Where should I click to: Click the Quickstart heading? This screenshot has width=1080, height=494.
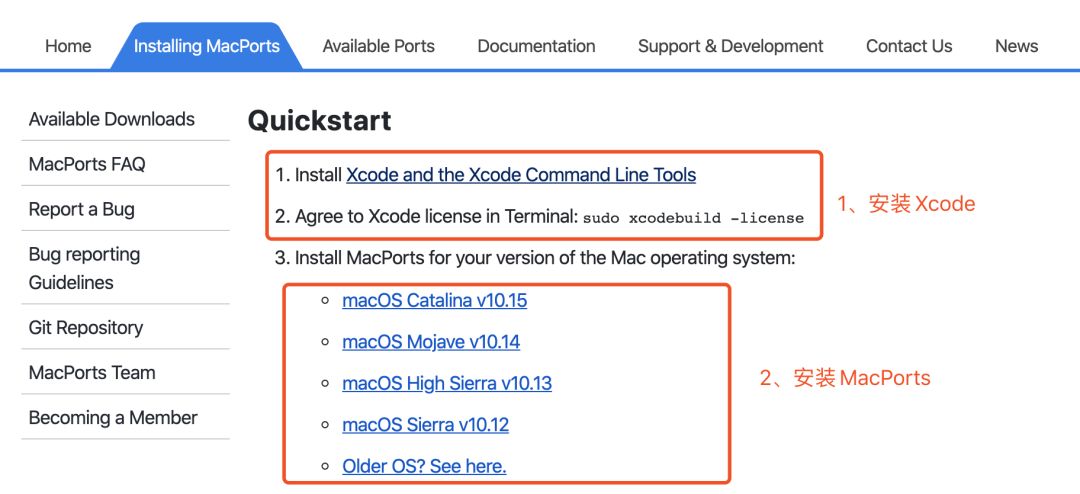[320, 121]
